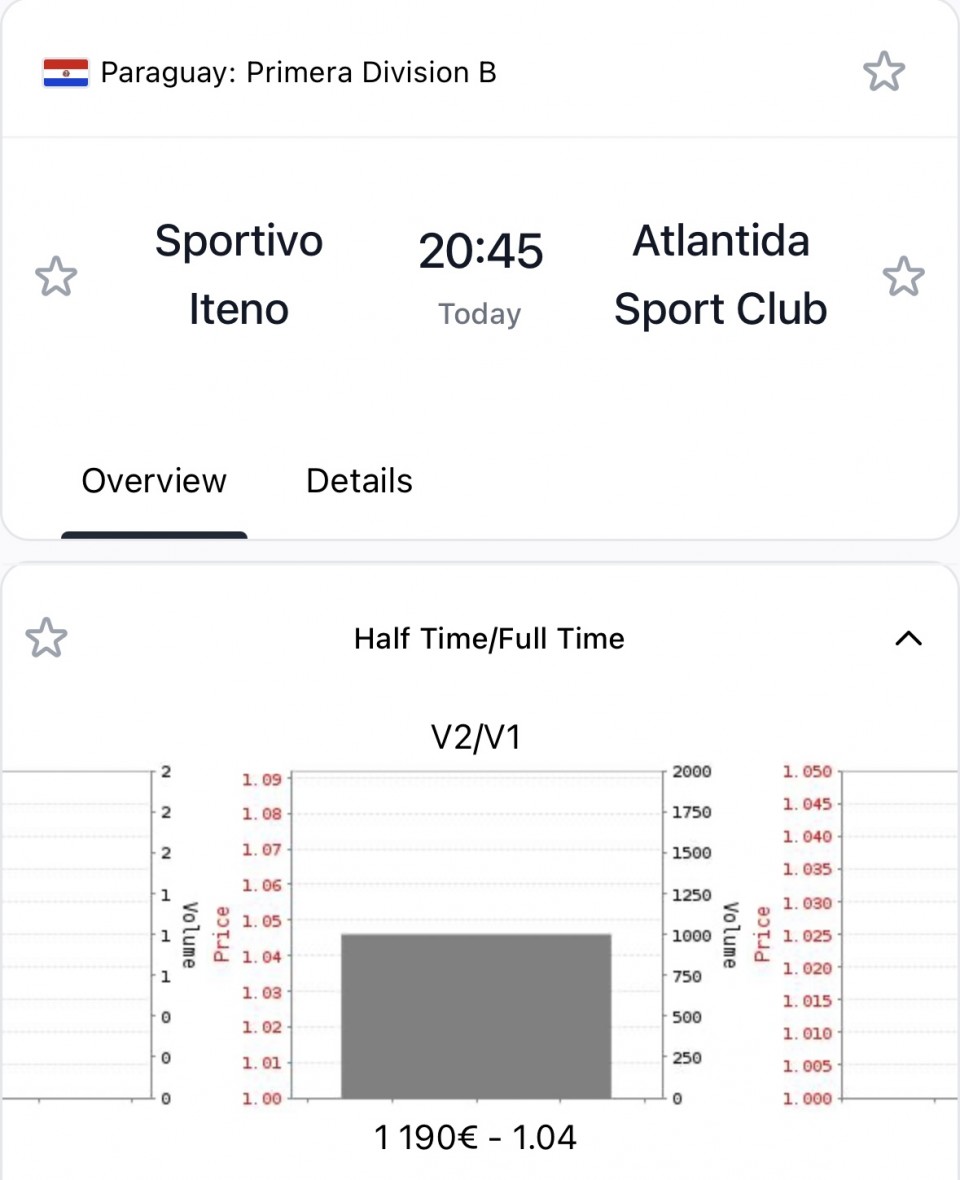Click the V2/V1 chart title
The height and width of the screenshot is (1180, 960).
[475, 737]
